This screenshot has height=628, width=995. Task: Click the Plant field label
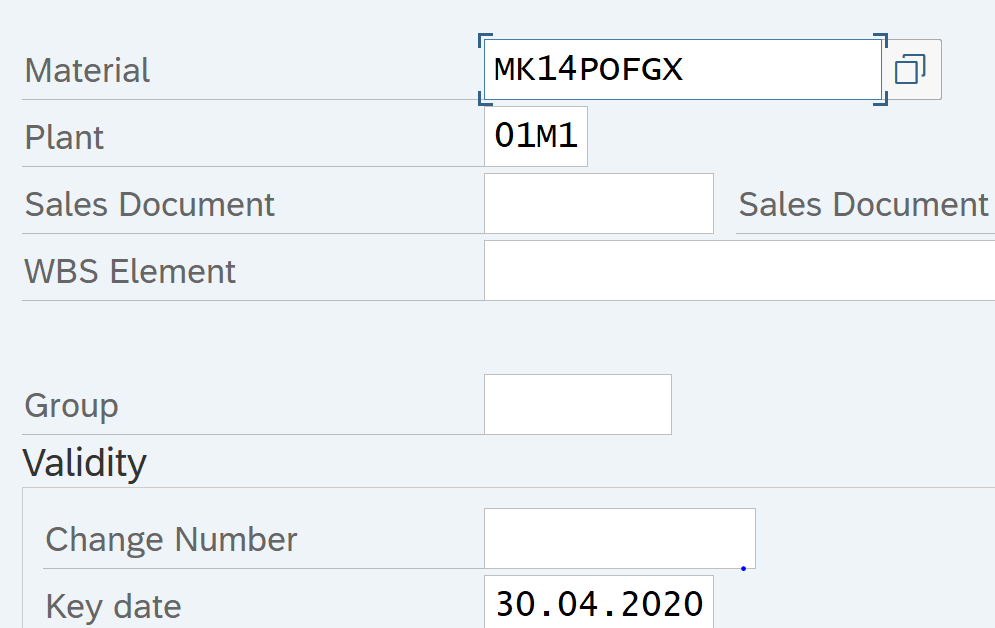point(65,138)
